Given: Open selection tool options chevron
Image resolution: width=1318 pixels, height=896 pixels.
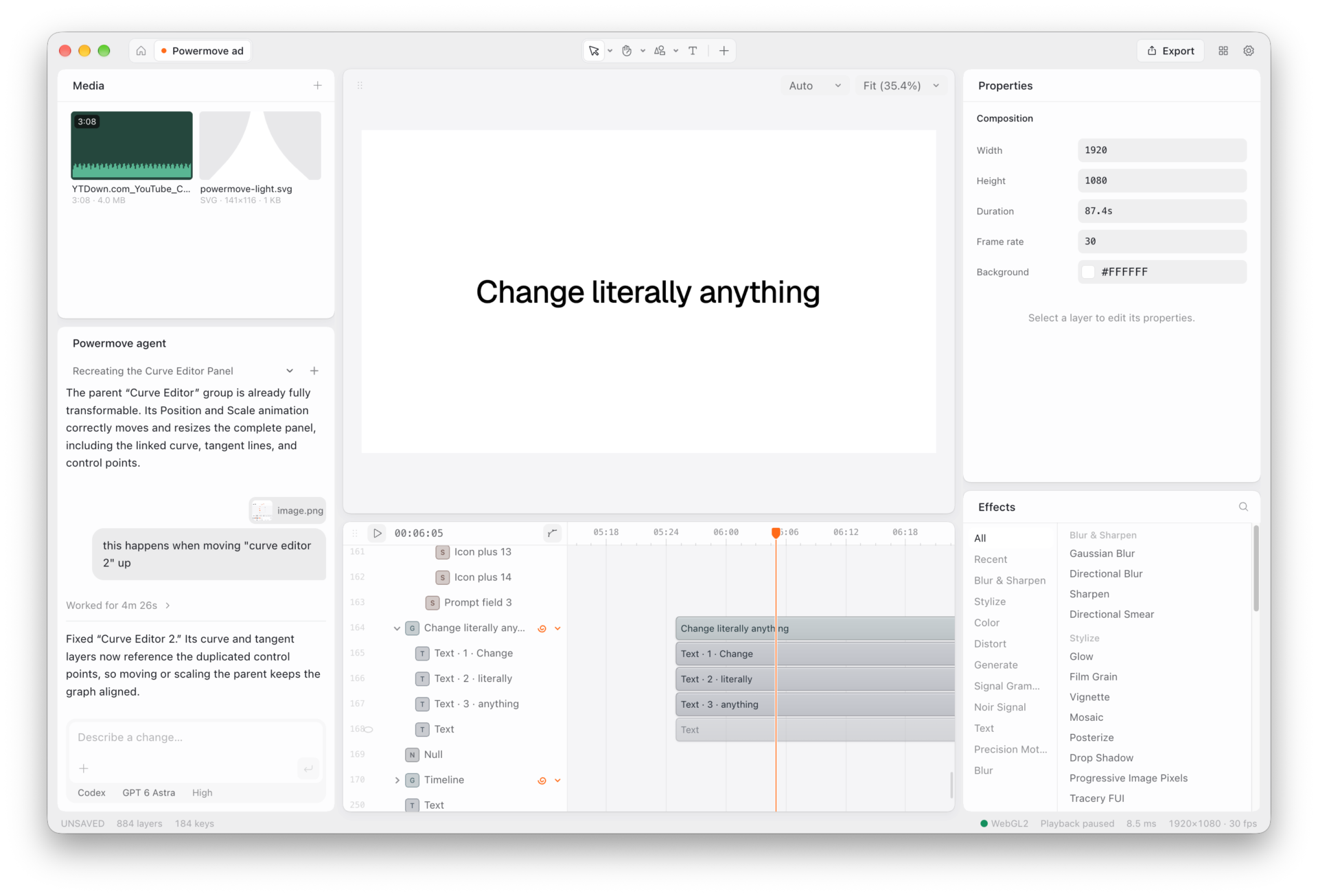Looking at the screenshot, I should click(x=610, y=51).
